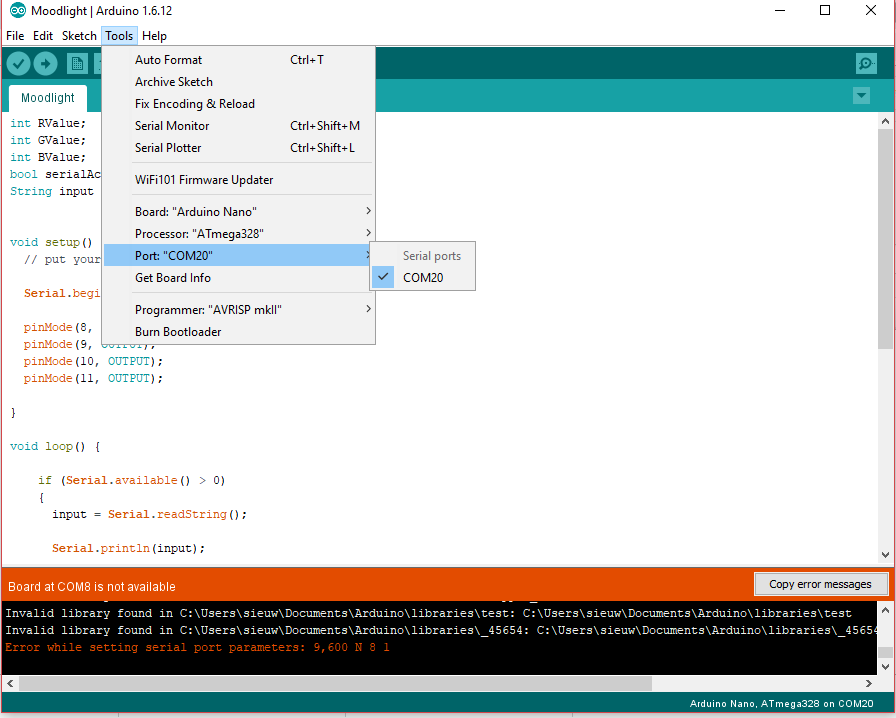
Task: Select checked COM20 serial port
Action: pos(422,278)
